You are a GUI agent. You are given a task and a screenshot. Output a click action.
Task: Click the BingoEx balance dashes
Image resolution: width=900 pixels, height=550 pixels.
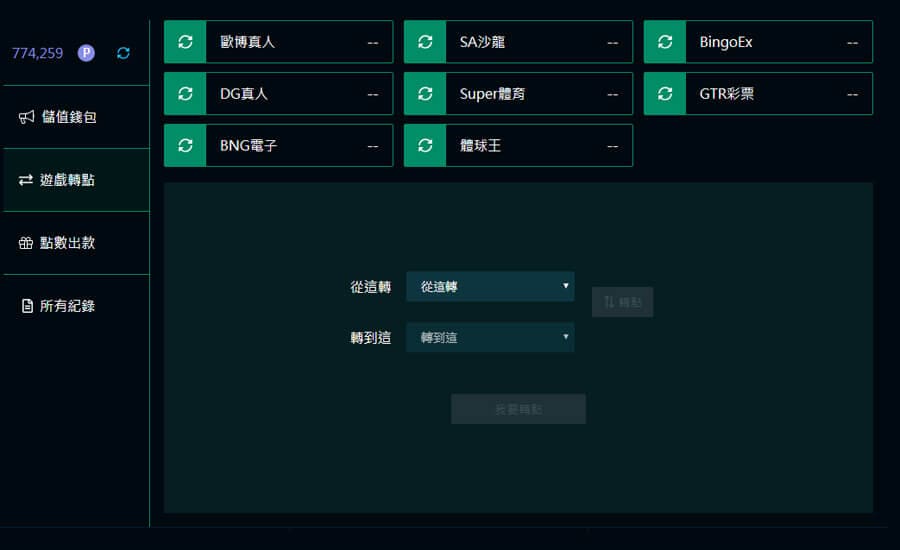[x=852, y=43]
